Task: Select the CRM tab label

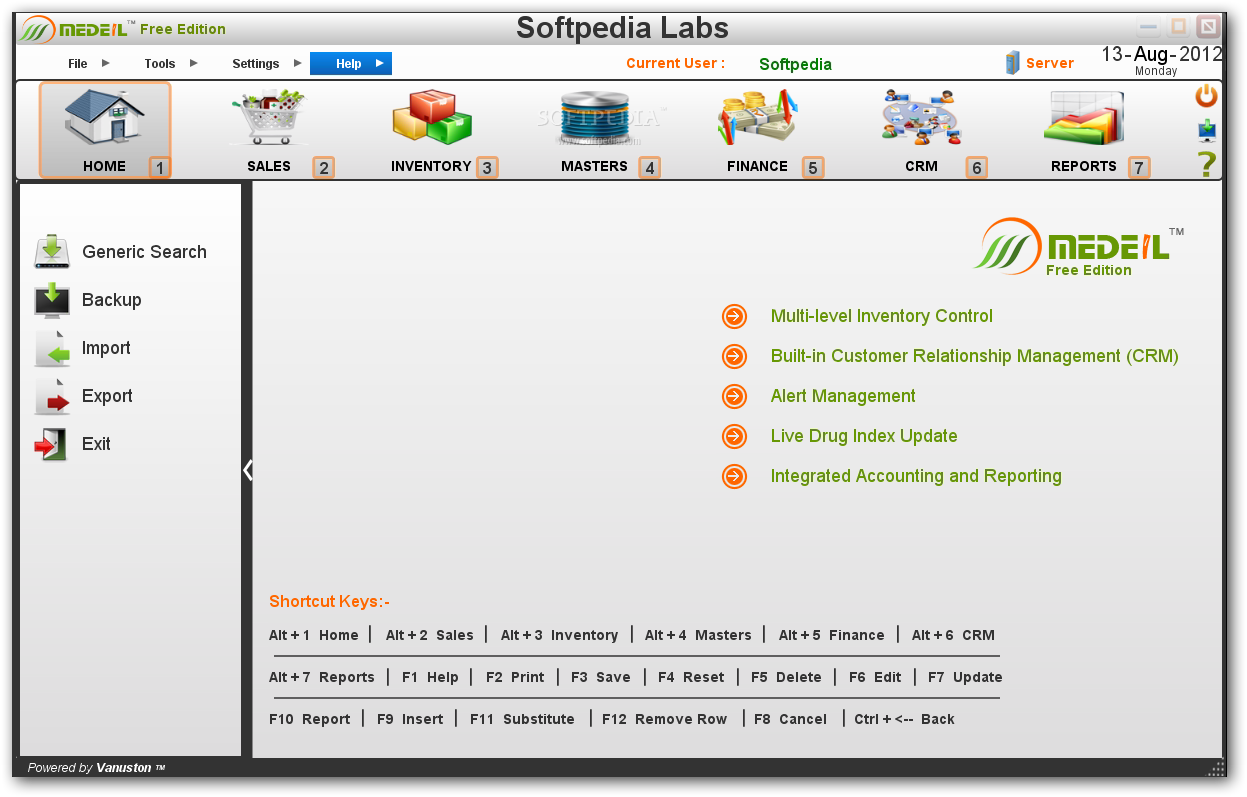Action: (x=921, y=166)
